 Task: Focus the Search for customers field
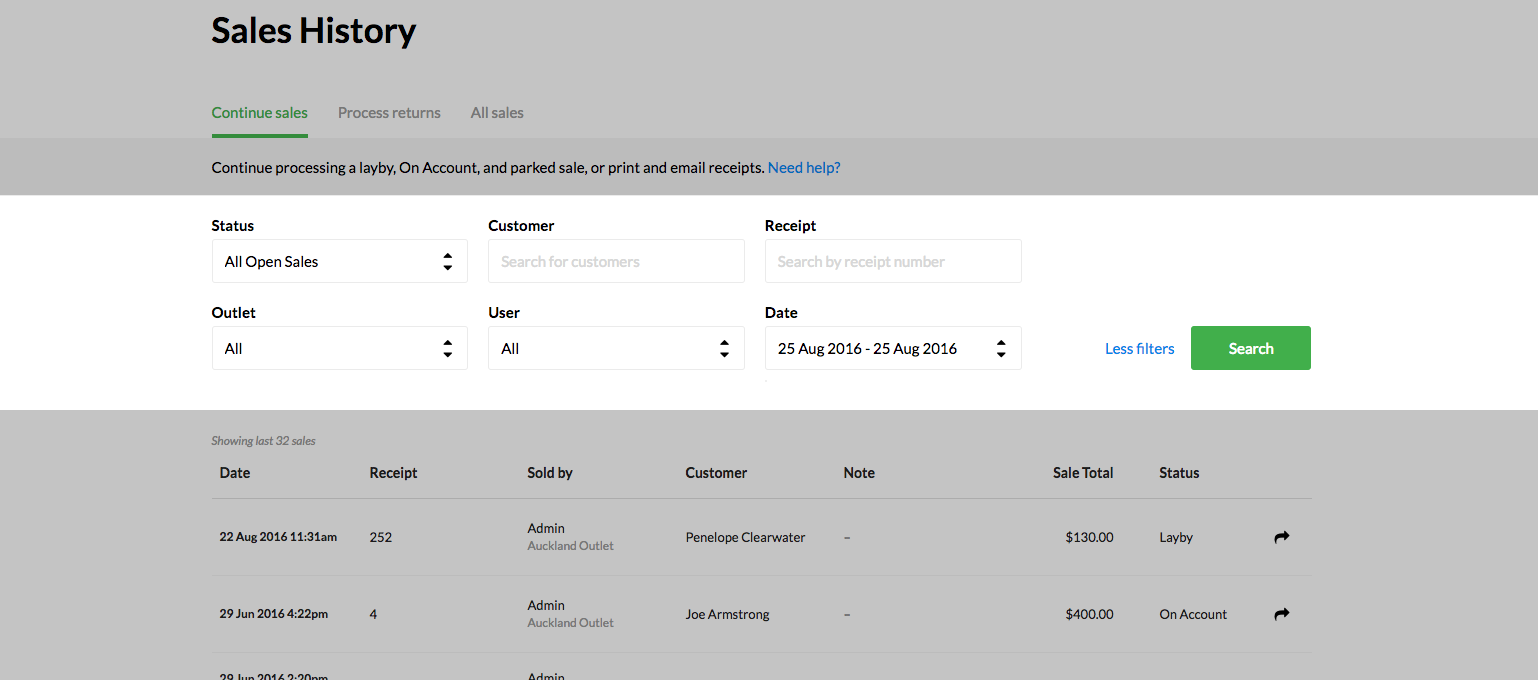[615, 262]
